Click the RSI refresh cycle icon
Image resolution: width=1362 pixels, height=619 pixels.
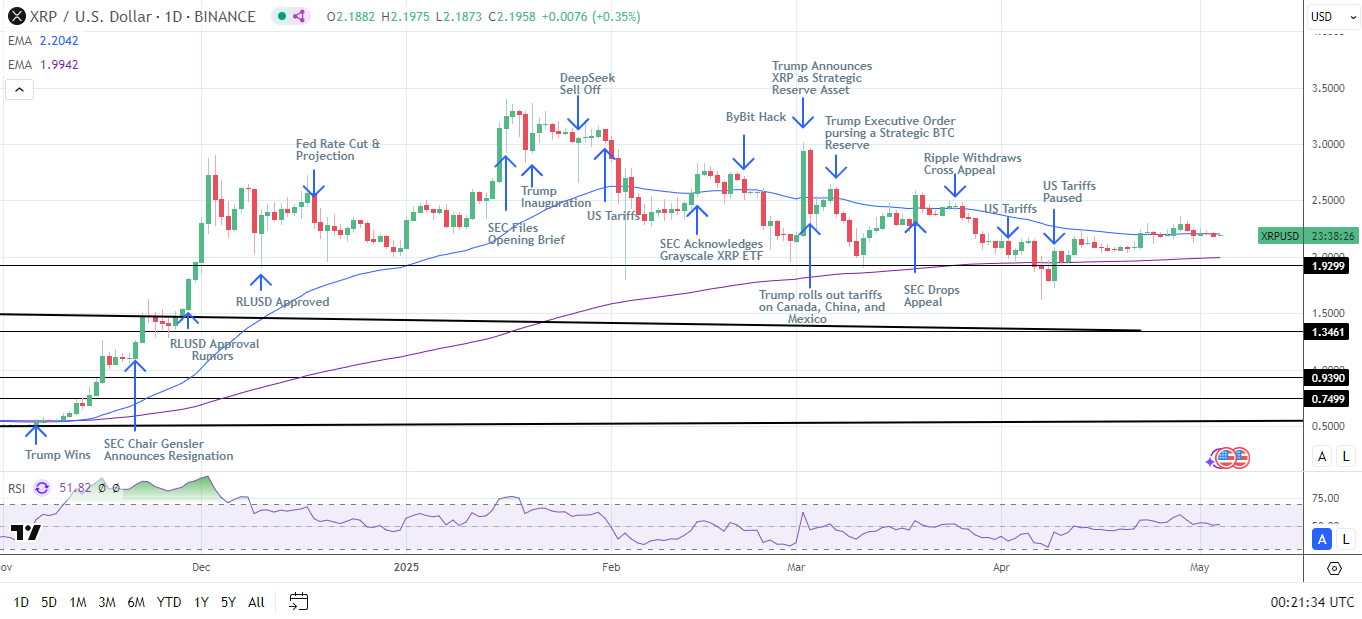pos(41,488)
